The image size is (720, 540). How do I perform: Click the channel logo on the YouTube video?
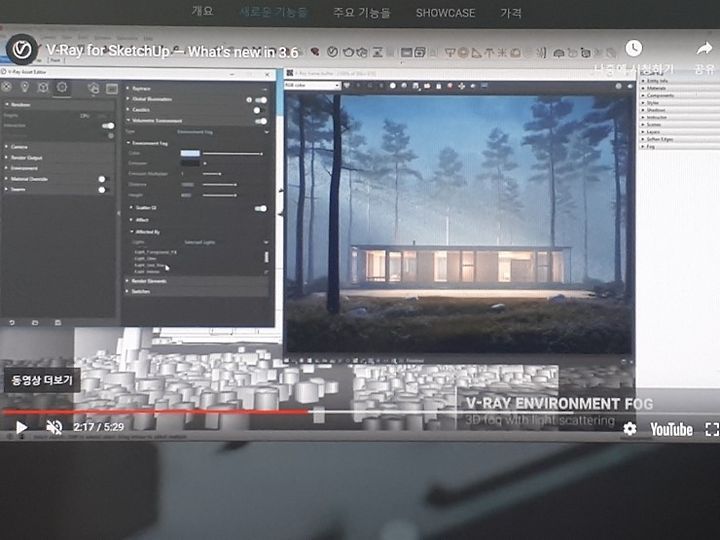coord(22,49)
